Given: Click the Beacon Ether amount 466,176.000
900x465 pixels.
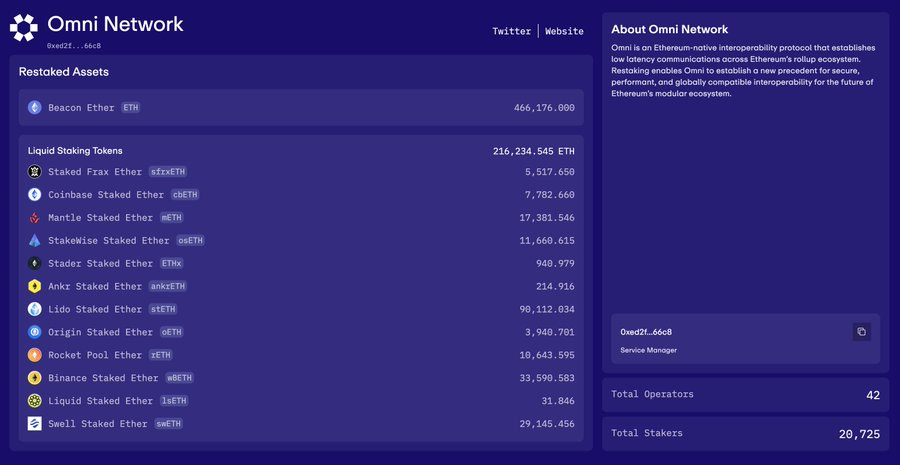Looking at the screenshot, I should point(544,108).
